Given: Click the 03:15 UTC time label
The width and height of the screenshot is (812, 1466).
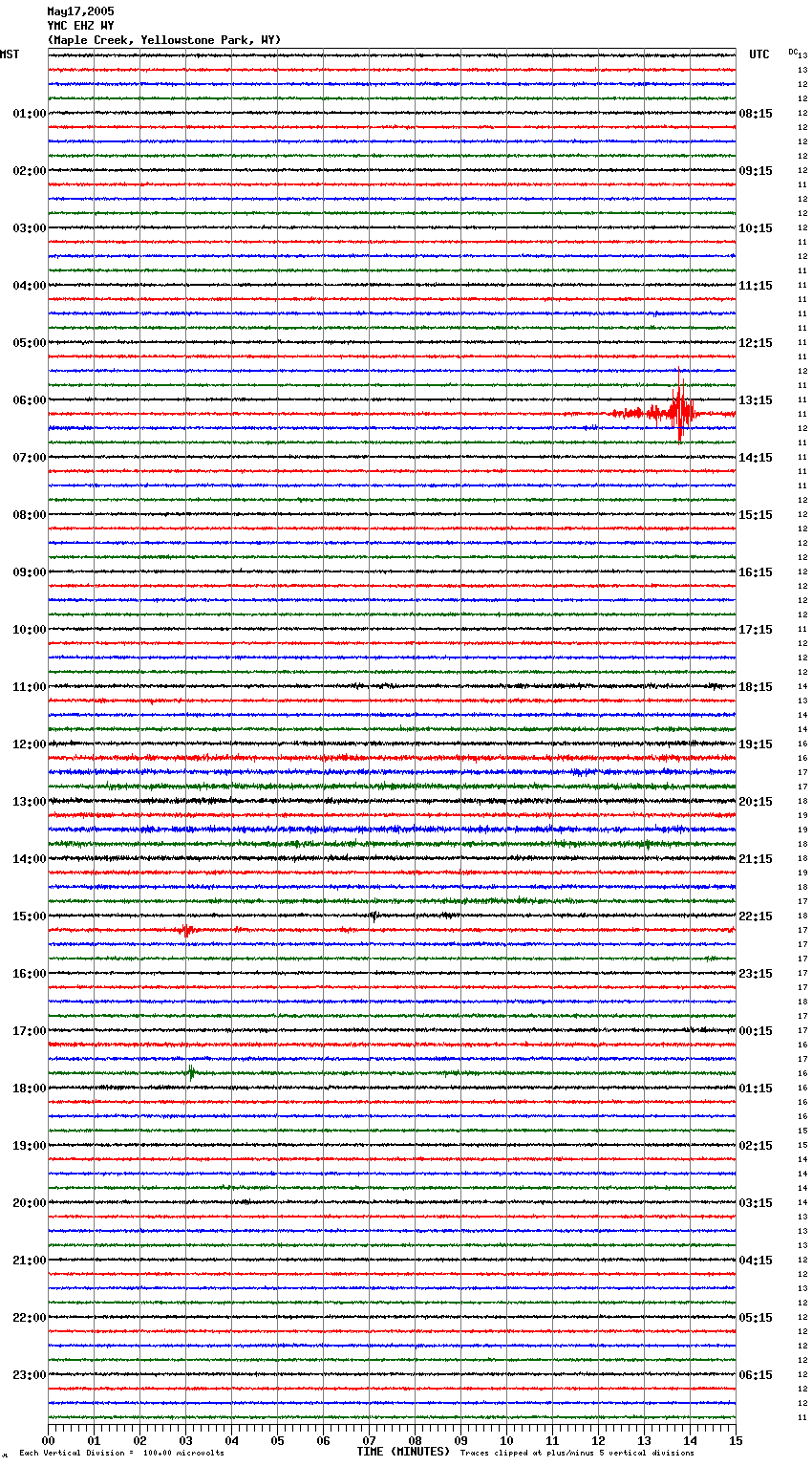Looking at the screenshot, I should 756,1203.
